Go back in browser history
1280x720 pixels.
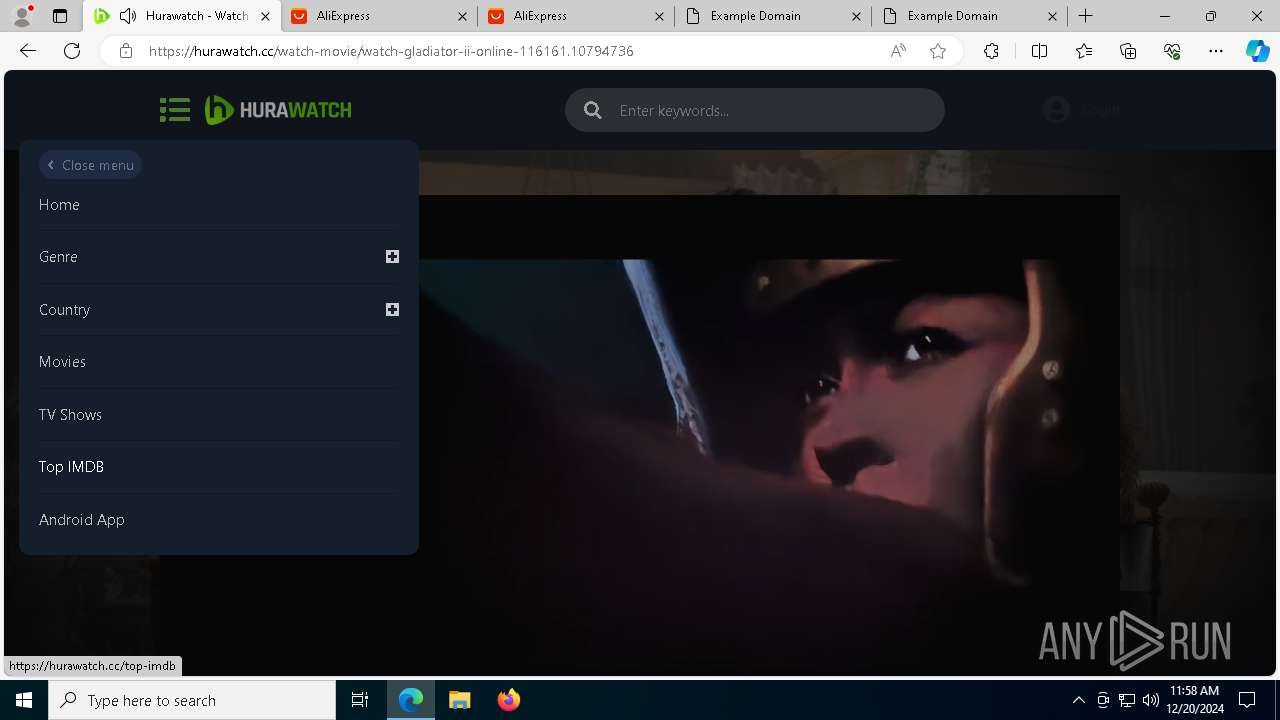[x=28, y=51]
